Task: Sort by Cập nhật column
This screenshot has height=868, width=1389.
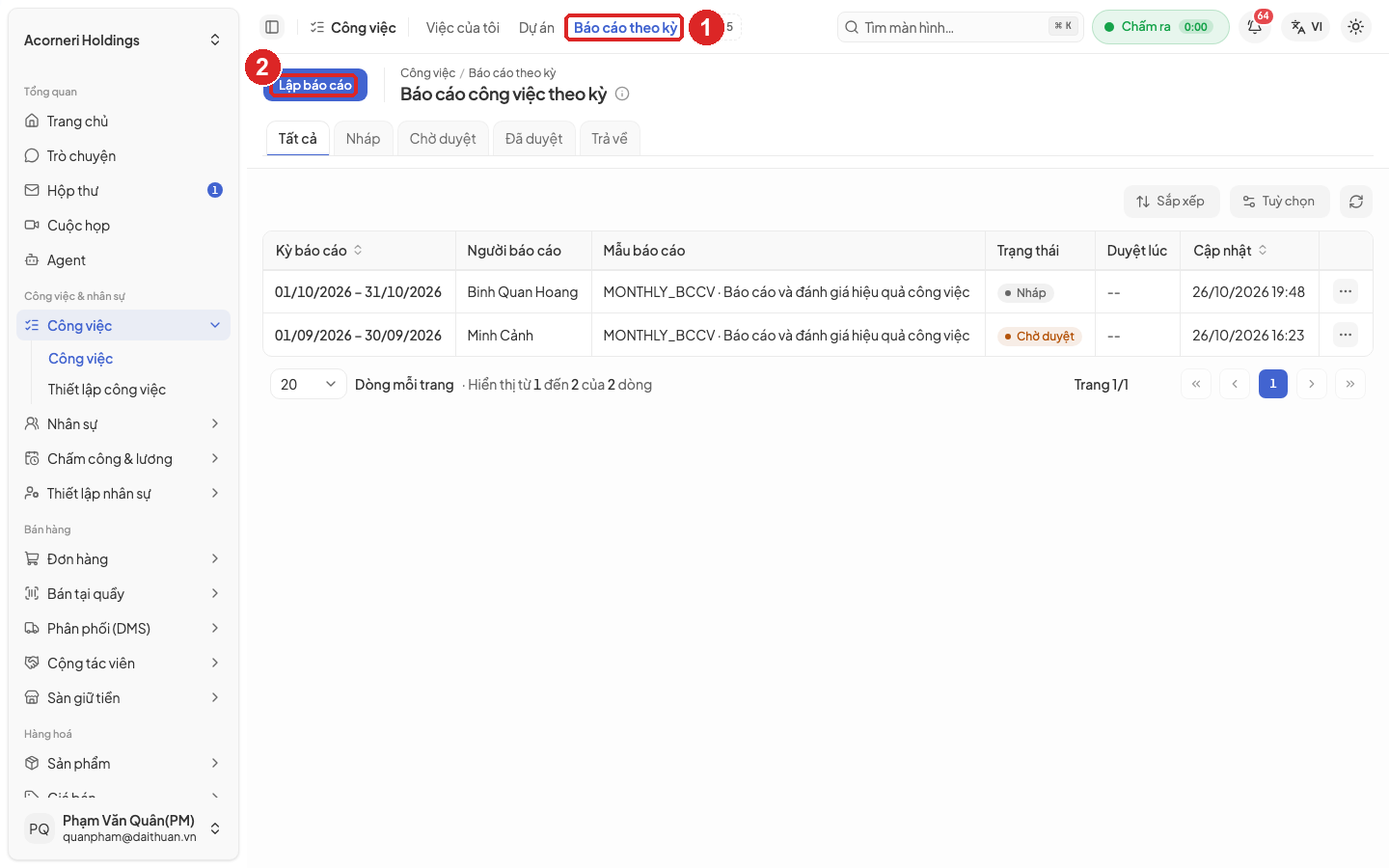Action: (x=1230, y=251)
